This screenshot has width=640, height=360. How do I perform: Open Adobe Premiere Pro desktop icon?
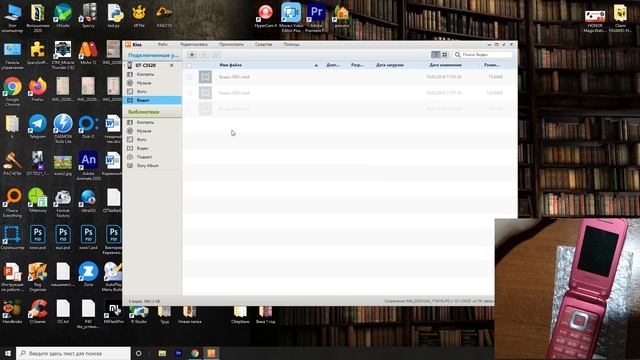(x=316, y=17)
